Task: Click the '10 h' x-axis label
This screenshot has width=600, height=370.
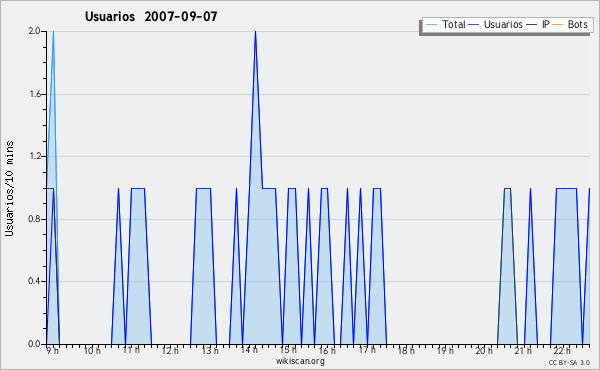Action: pyautogui.click(x=92, y=350)
